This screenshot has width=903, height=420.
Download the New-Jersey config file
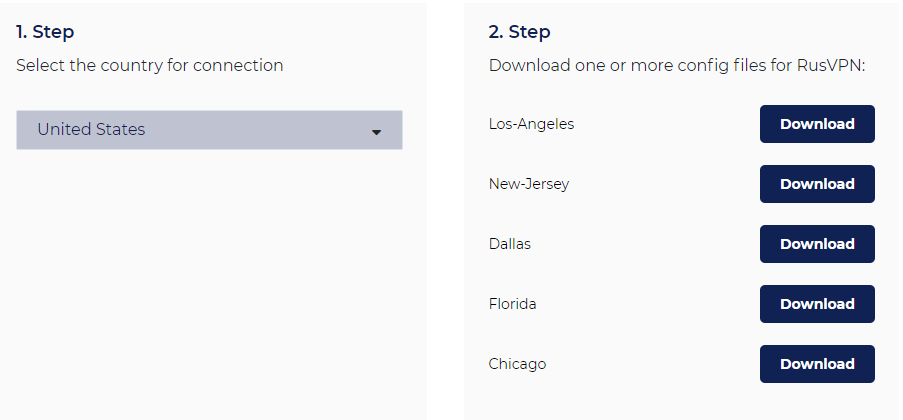pos(817,184)
